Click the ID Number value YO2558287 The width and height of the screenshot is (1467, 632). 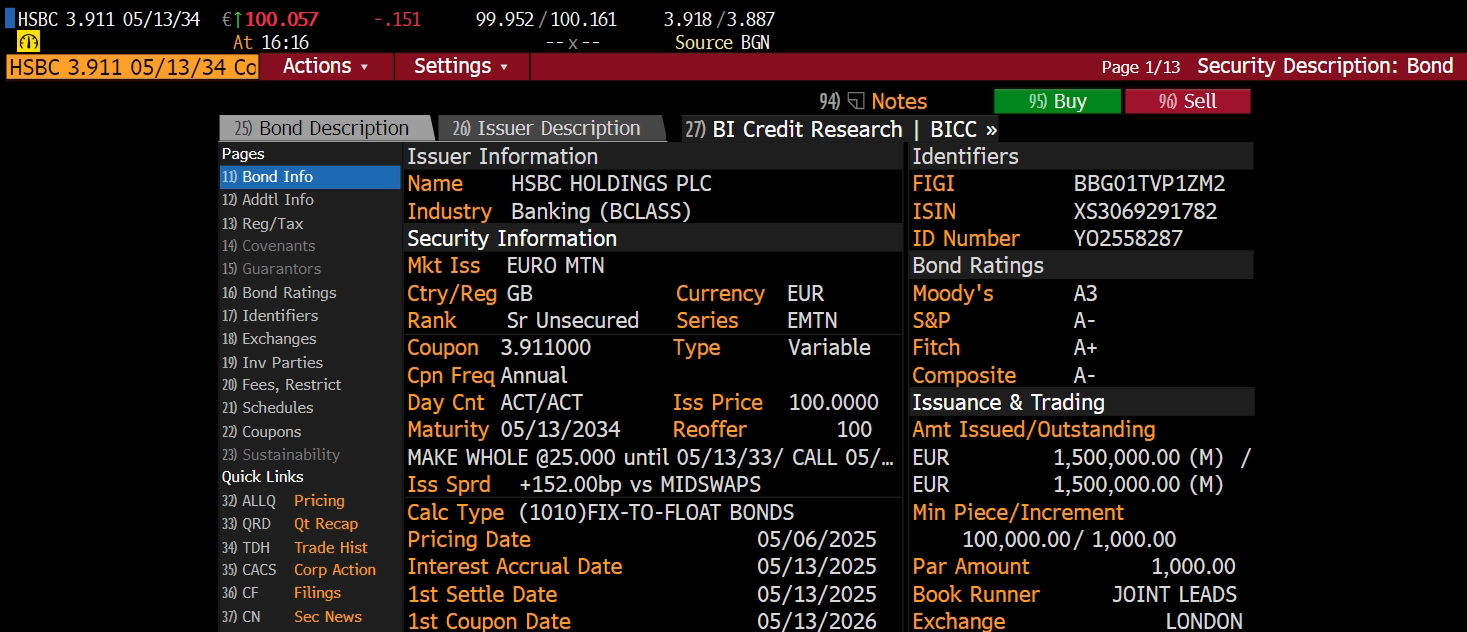coord(1128,239)
